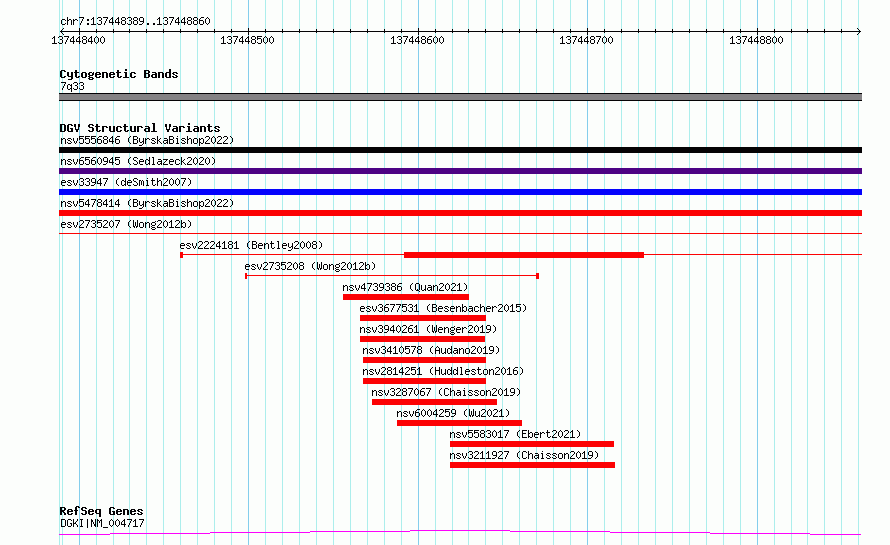Select the red nsv6004259 variant bar
890x545 pixels.
point(459,423)
